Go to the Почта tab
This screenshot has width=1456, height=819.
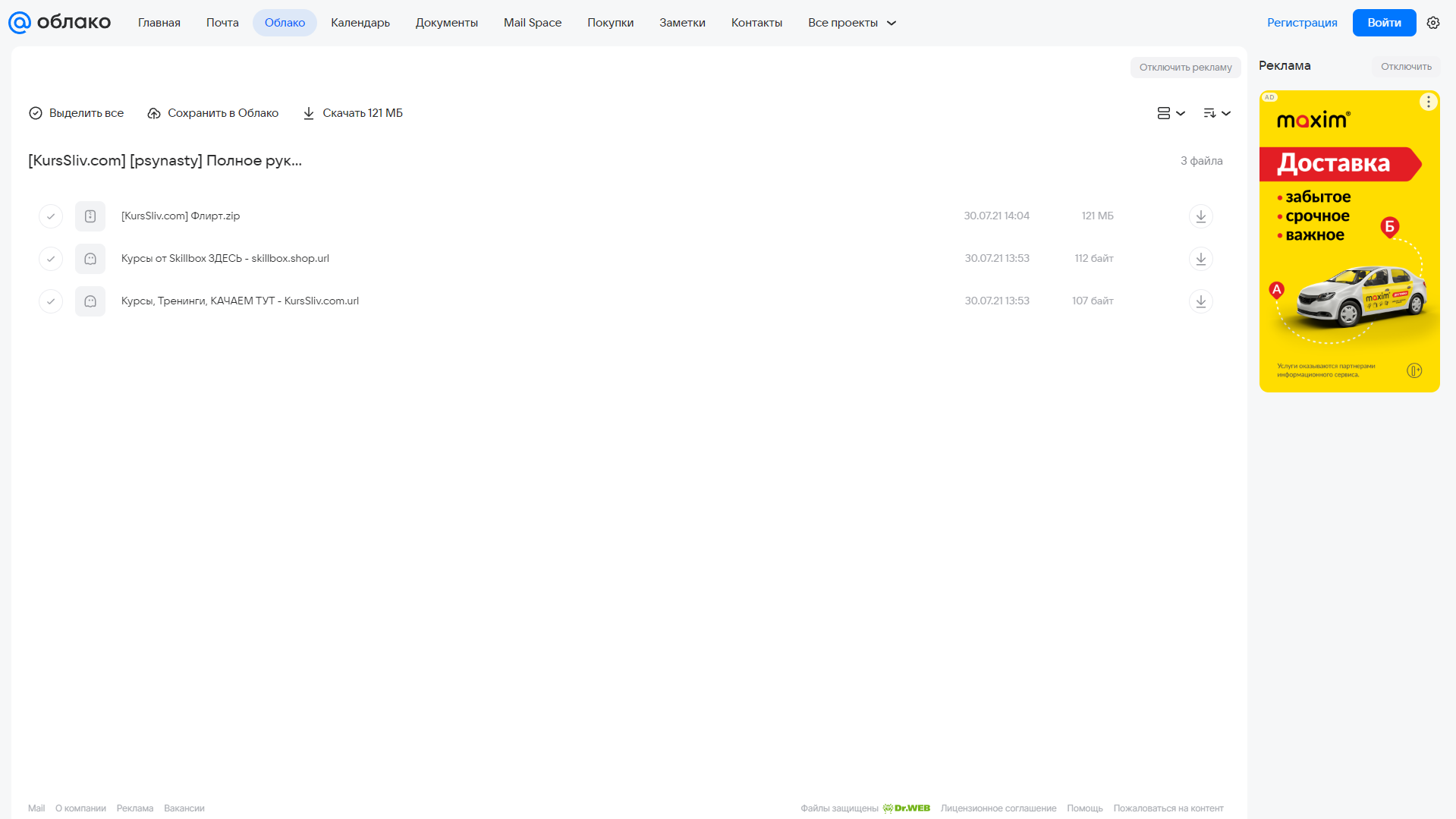(222, 23)
